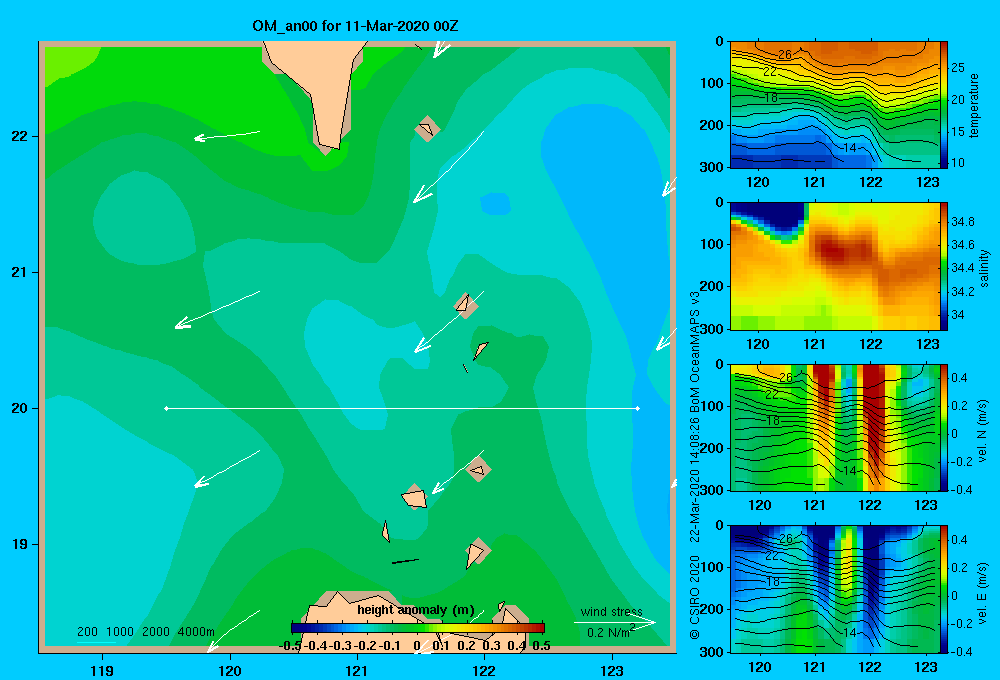Click the main map's 123 longitude axis label
The height and width of the screenshot is (680, 1000).
pos(612,671)
